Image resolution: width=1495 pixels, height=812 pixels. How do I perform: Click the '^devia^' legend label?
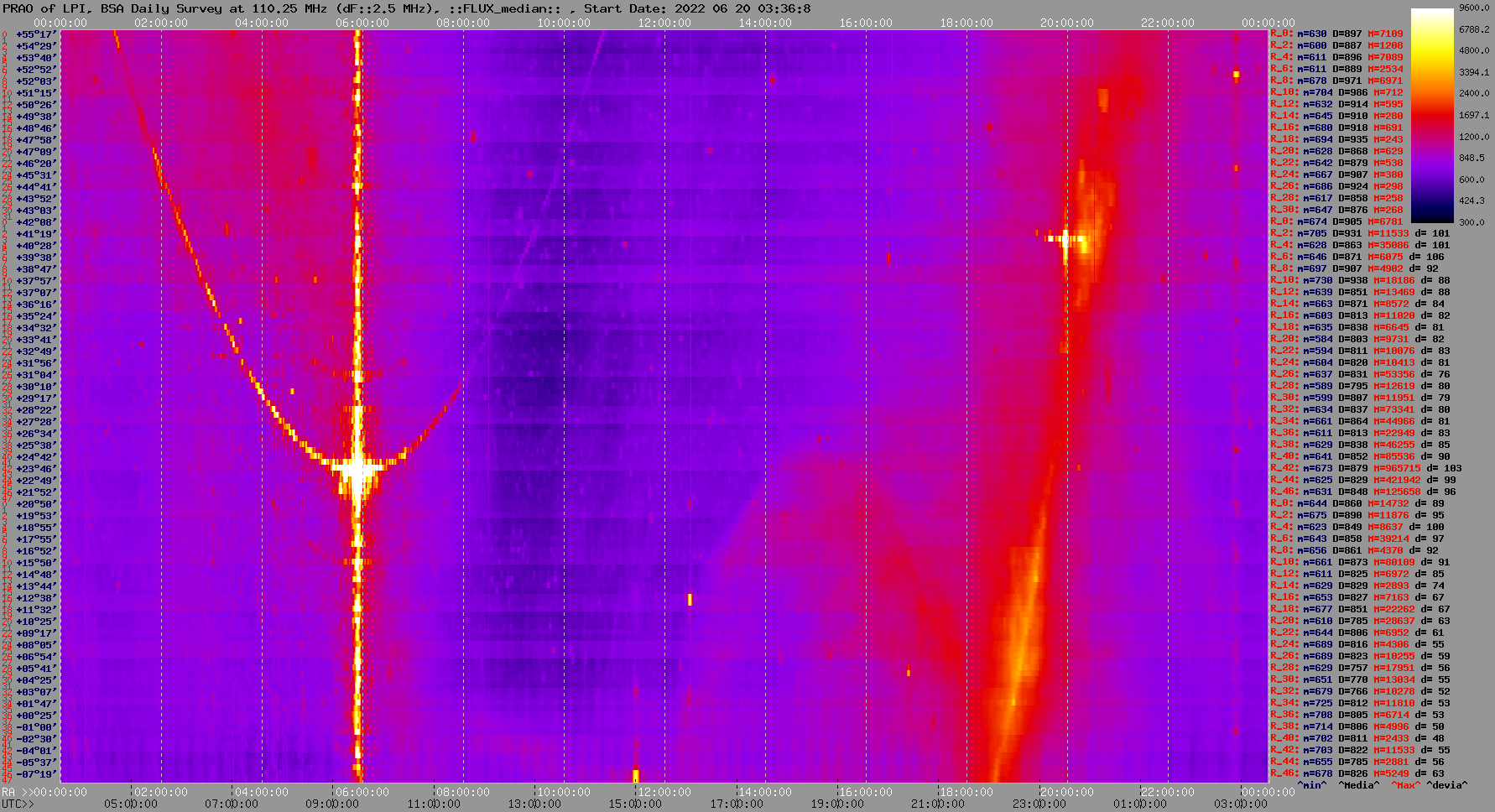point(1447,785)
